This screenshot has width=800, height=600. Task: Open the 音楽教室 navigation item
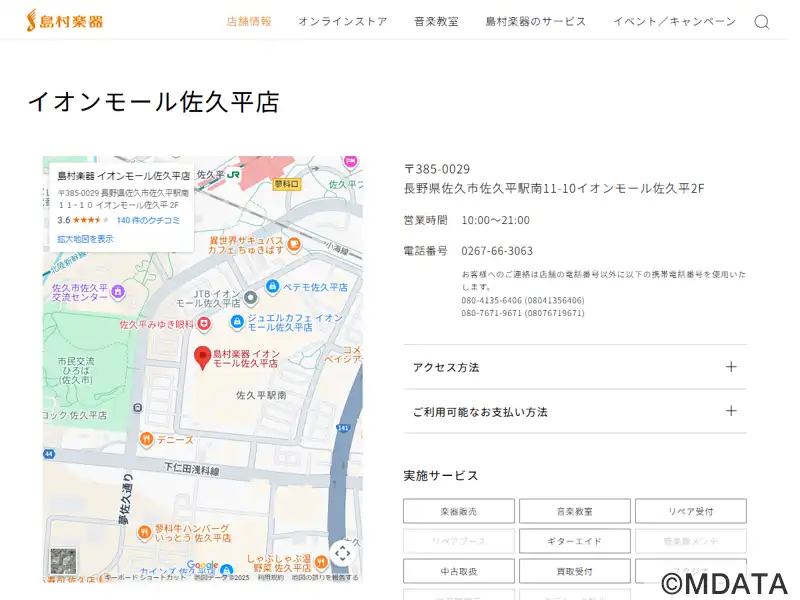[x=436, y=21]
